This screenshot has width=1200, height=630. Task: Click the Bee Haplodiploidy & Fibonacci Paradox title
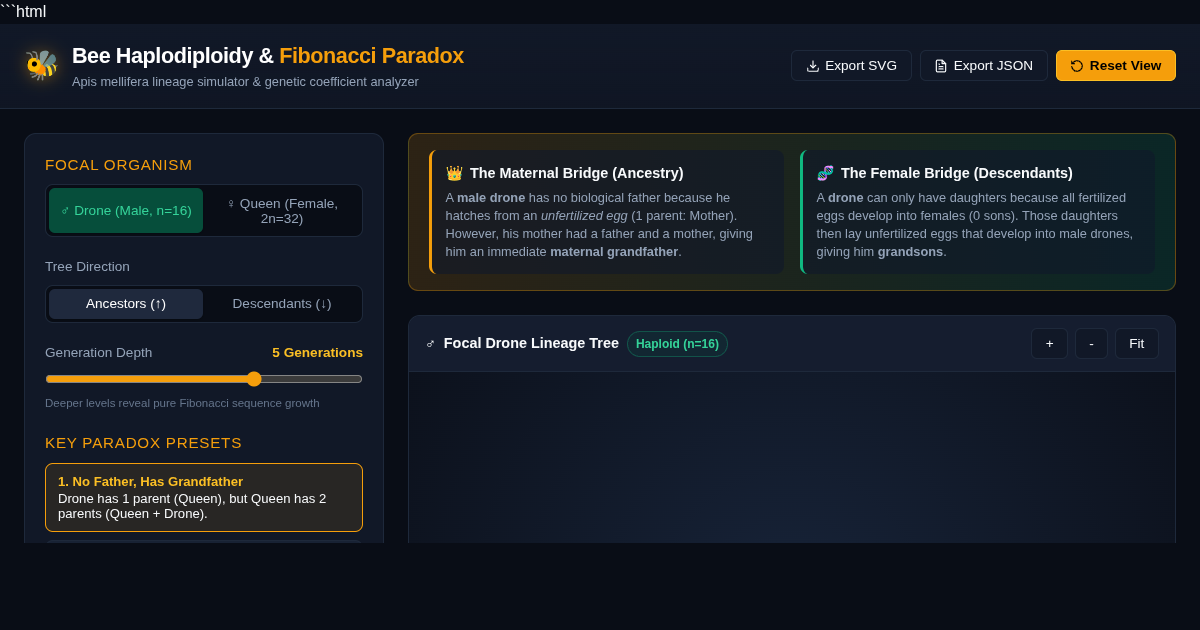point(268,56)
